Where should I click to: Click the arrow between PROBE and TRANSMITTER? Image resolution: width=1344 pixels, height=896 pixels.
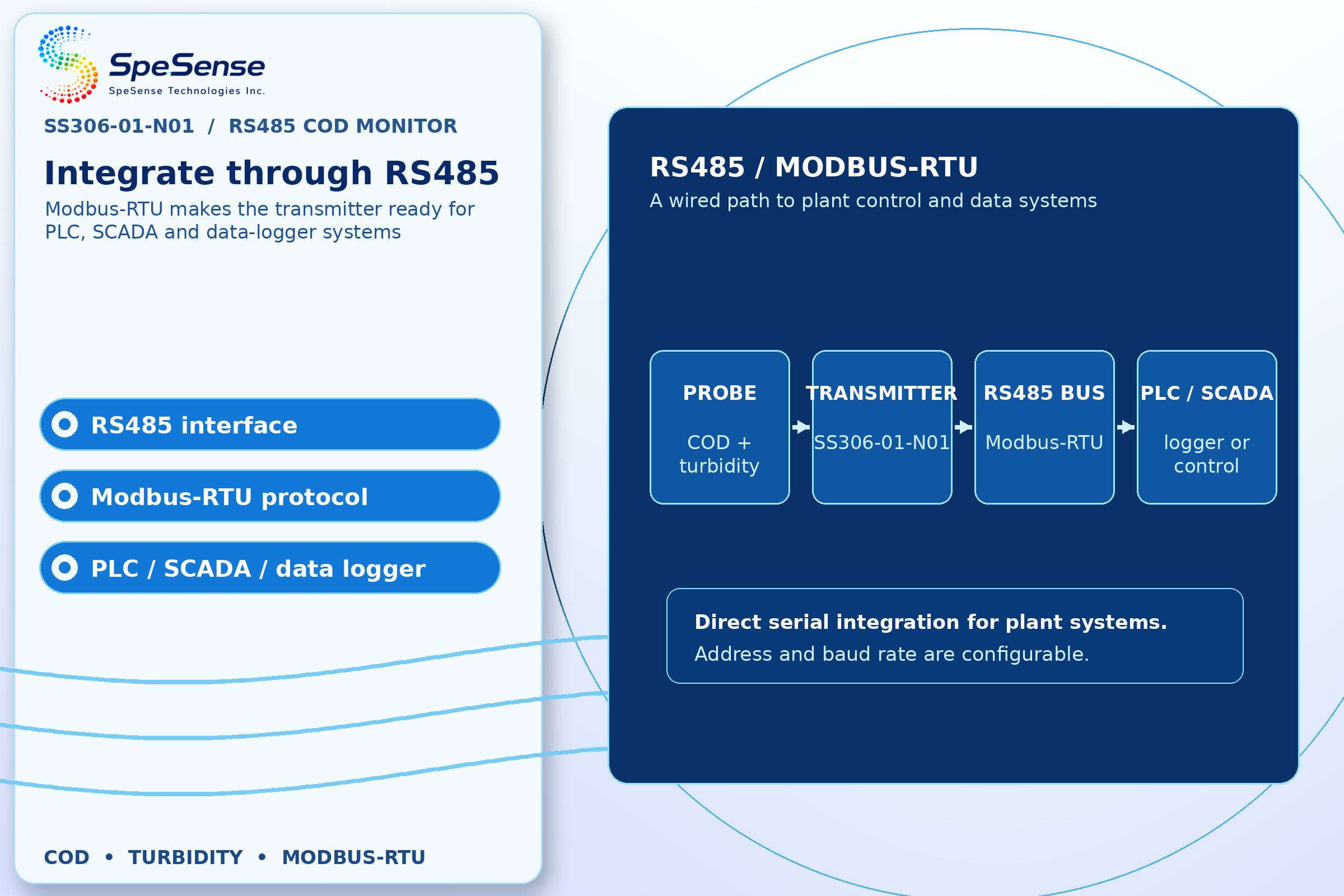(801, 427)
